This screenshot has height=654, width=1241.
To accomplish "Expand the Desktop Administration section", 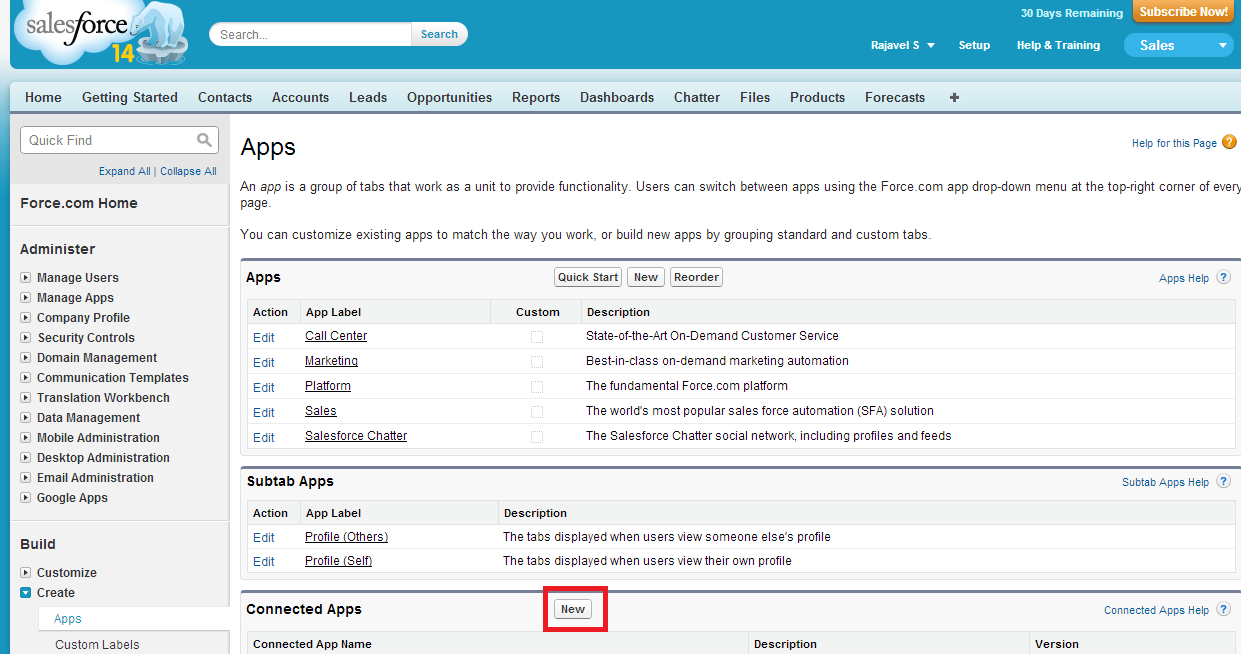I will pos(26,458).
